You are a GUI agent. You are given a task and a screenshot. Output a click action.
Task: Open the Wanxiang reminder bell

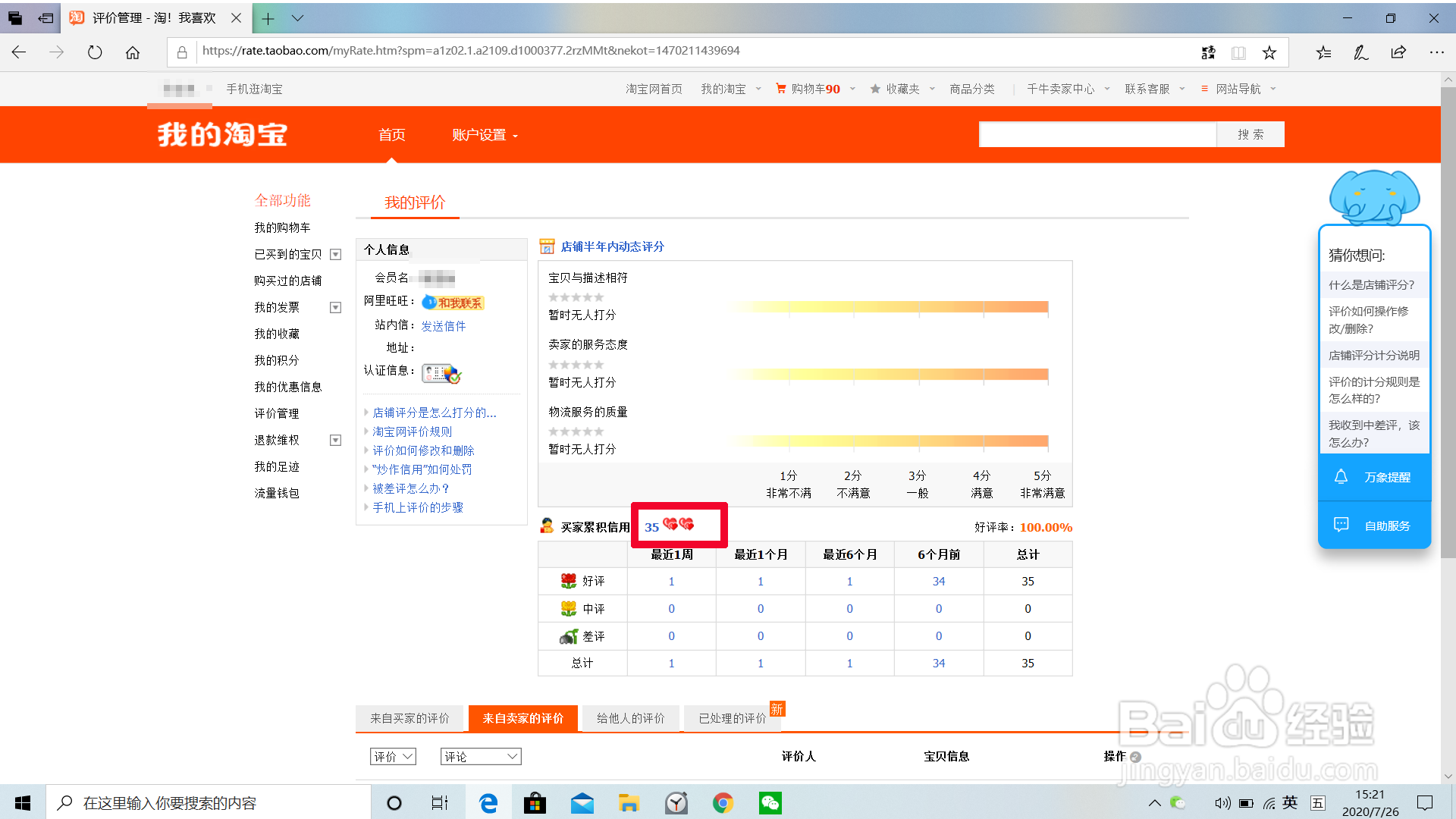pyautogui.click(x=1341, y=477)
